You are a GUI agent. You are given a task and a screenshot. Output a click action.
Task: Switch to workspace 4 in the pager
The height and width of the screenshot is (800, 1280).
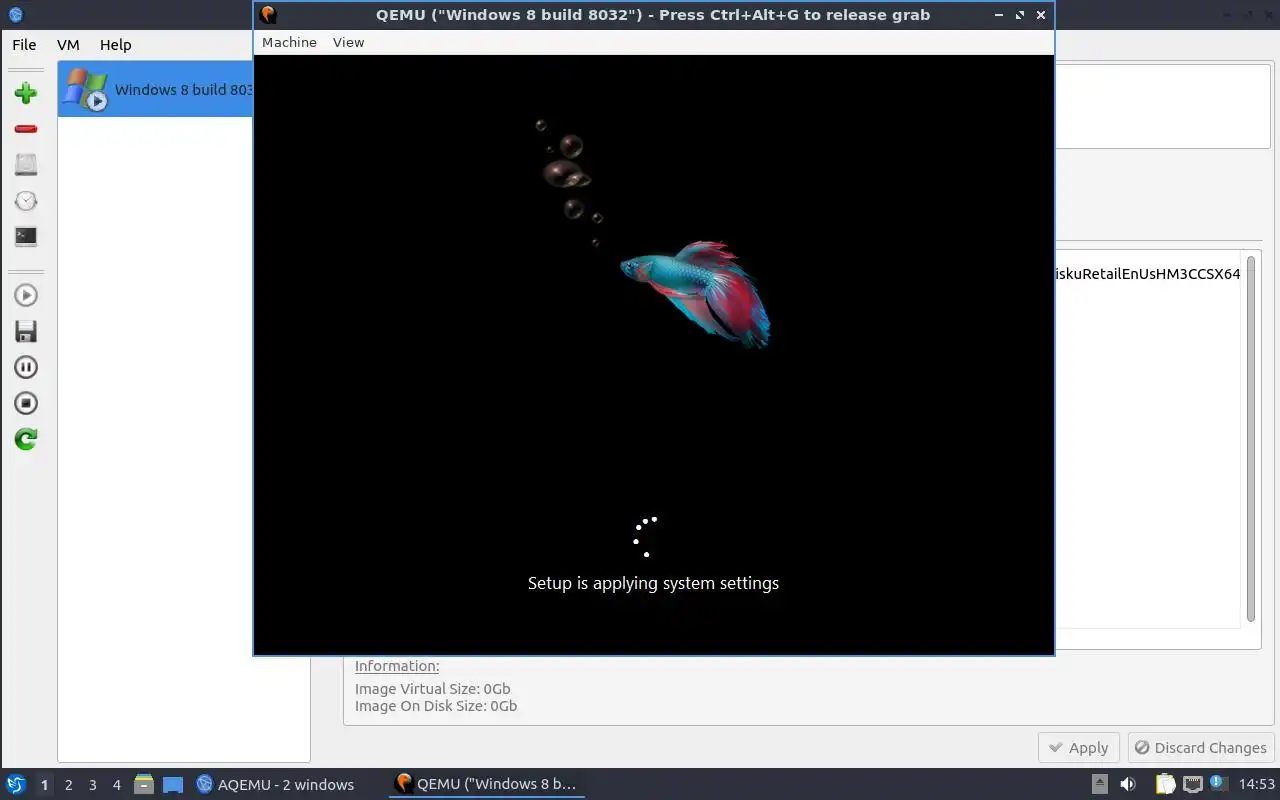116,785
